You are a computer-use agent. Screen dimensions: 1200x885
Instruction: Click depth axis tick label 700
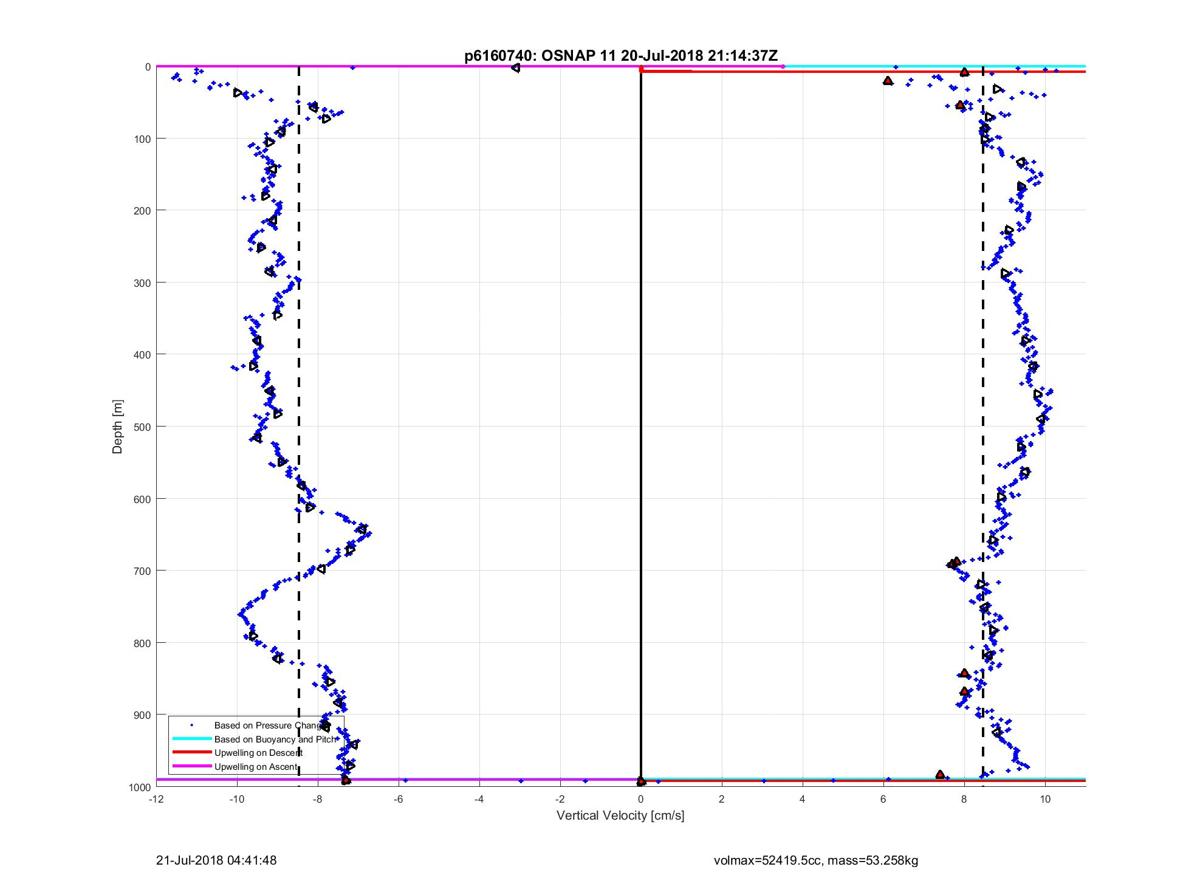(x=141, y=571)
